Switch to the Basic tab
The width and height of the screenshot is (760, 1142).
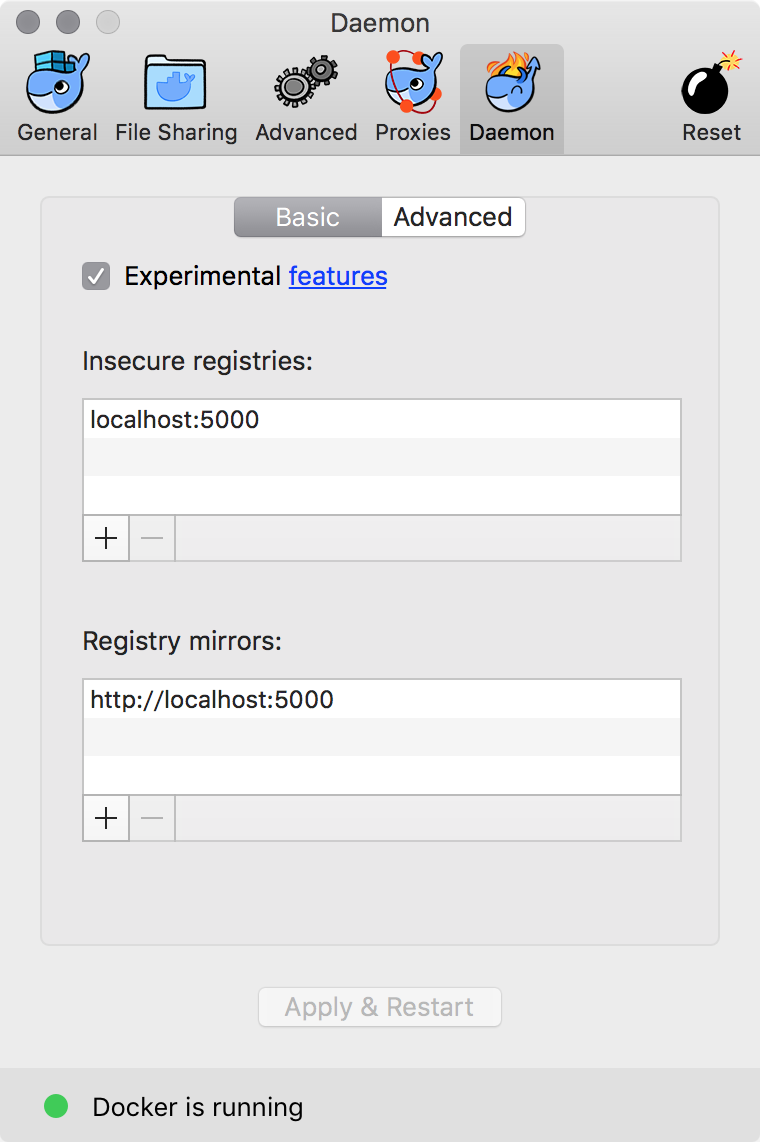tap(308, 217)
